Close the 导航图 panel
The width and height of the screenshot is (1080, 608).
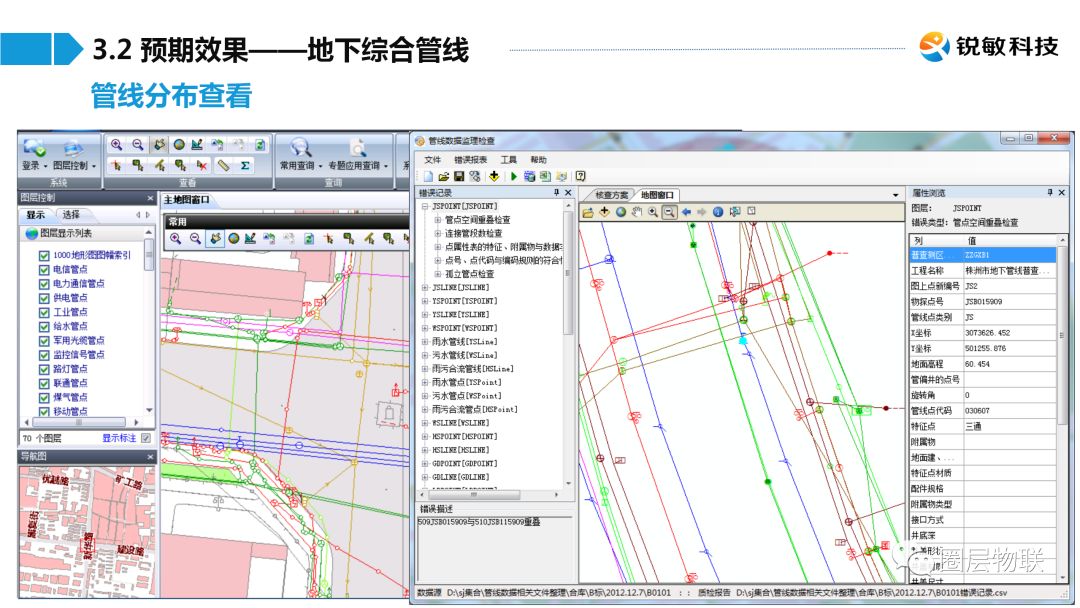[150, 457]
